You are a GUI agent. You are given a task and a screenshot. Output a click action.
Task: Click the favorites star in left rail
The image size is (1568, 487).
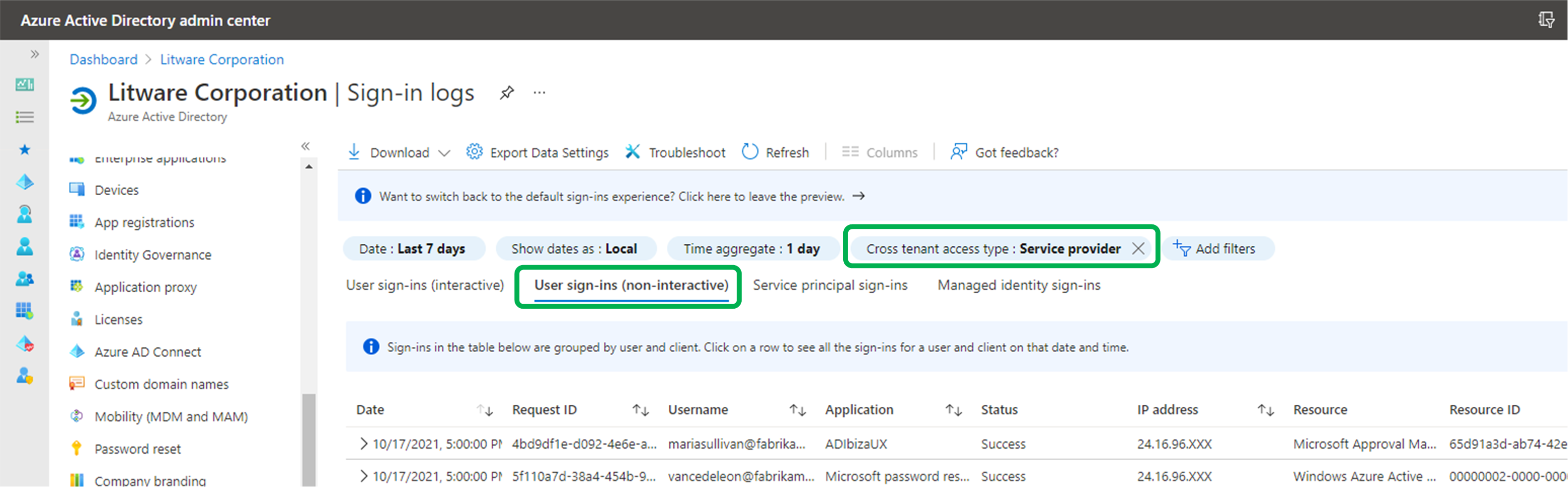pos(24,150)
